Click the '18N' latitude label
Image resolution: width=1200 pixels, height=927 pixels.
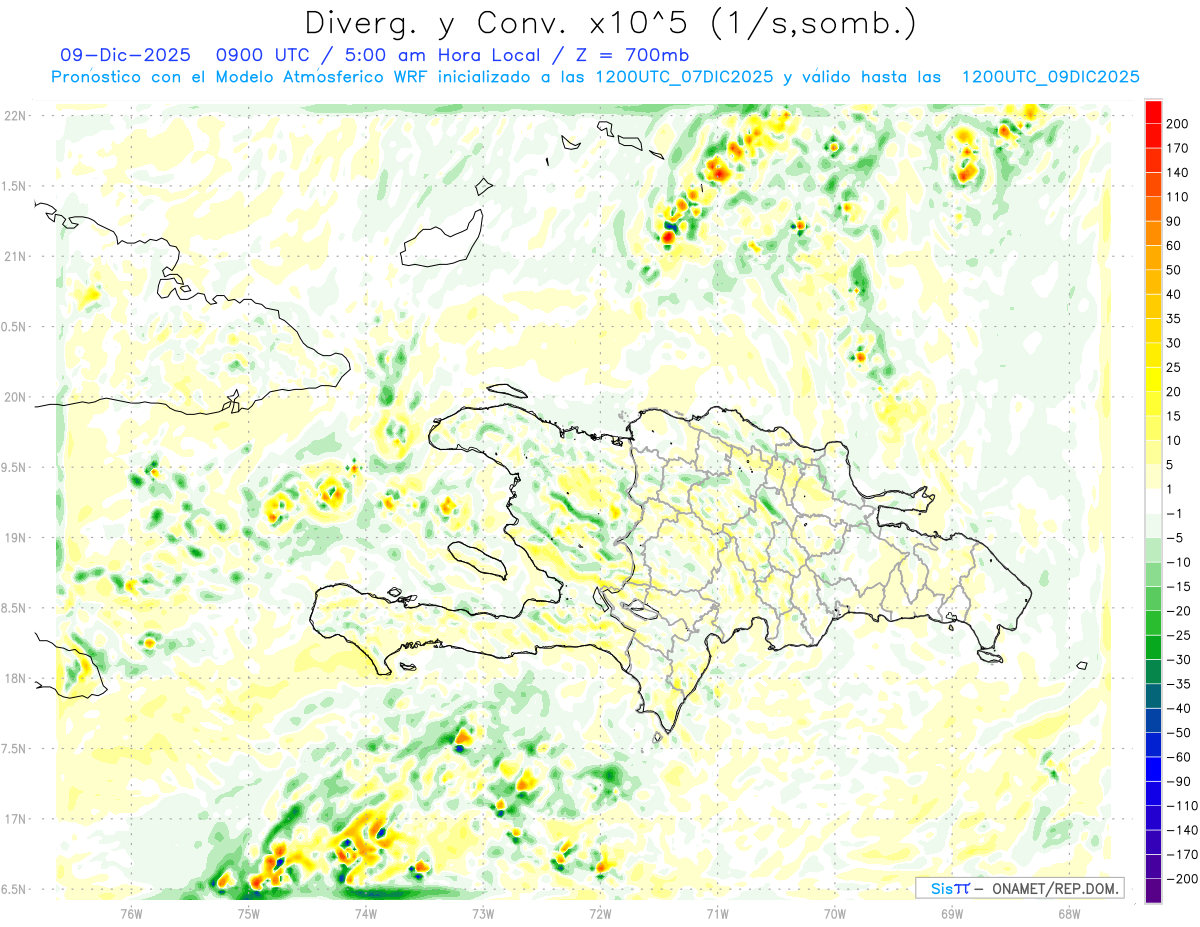(x=16, y=678)
